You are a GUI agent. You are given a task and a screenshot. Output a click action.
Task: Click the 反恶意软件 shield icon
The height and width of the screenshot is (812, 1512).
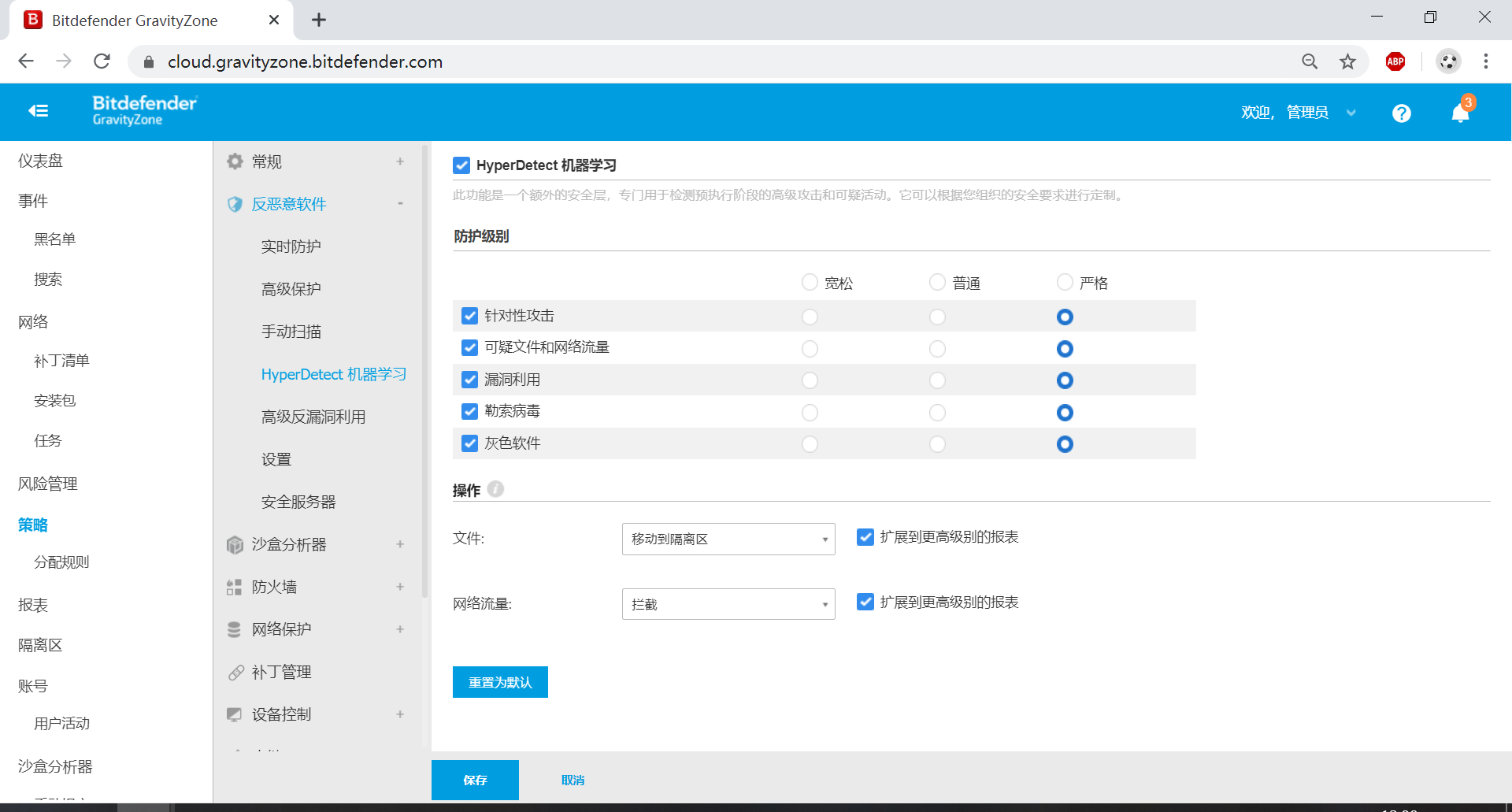click(235, 204)
